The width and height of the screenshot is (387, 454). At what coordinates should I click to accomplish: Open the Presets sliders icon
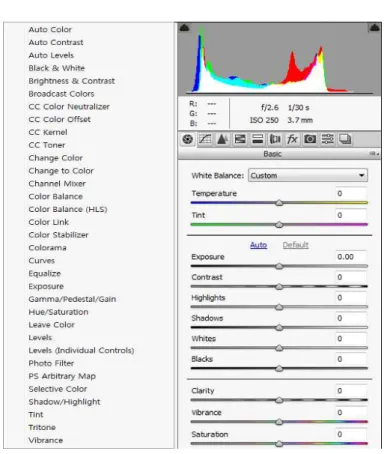click(327, 139)
